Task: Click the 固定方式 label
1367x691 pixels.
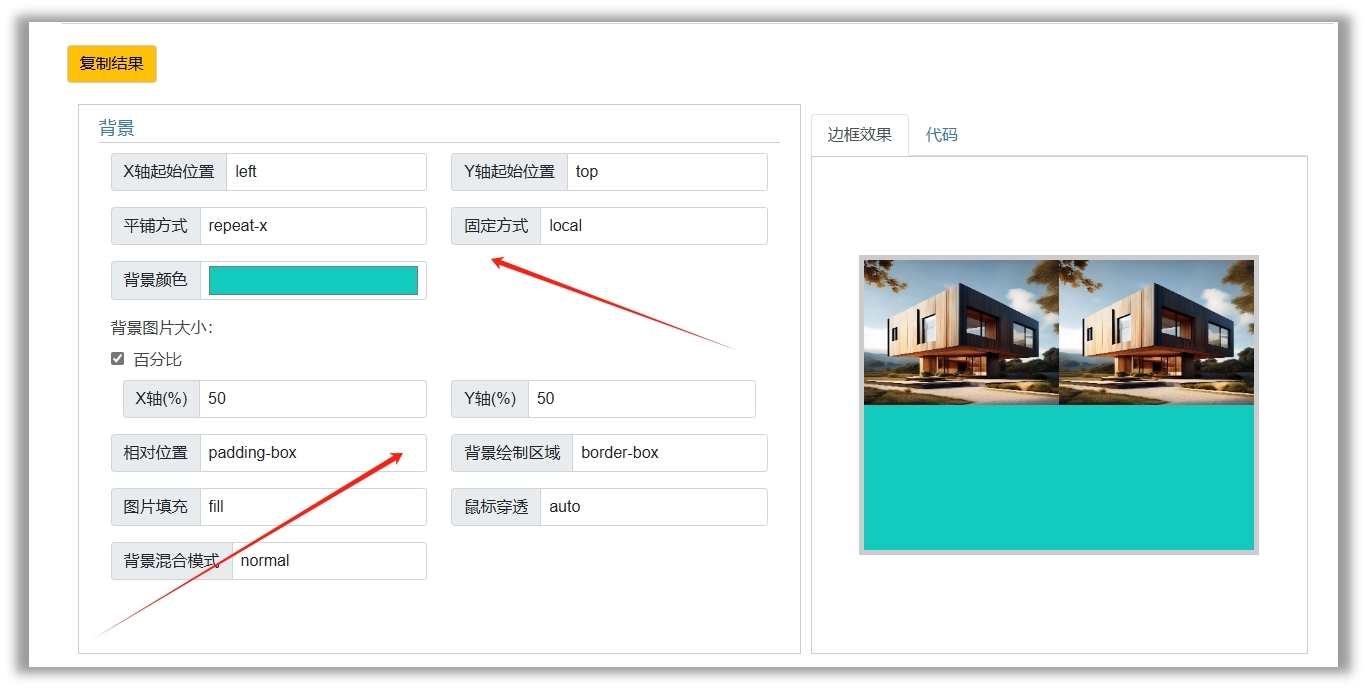Action: click(x=497, y=226)
